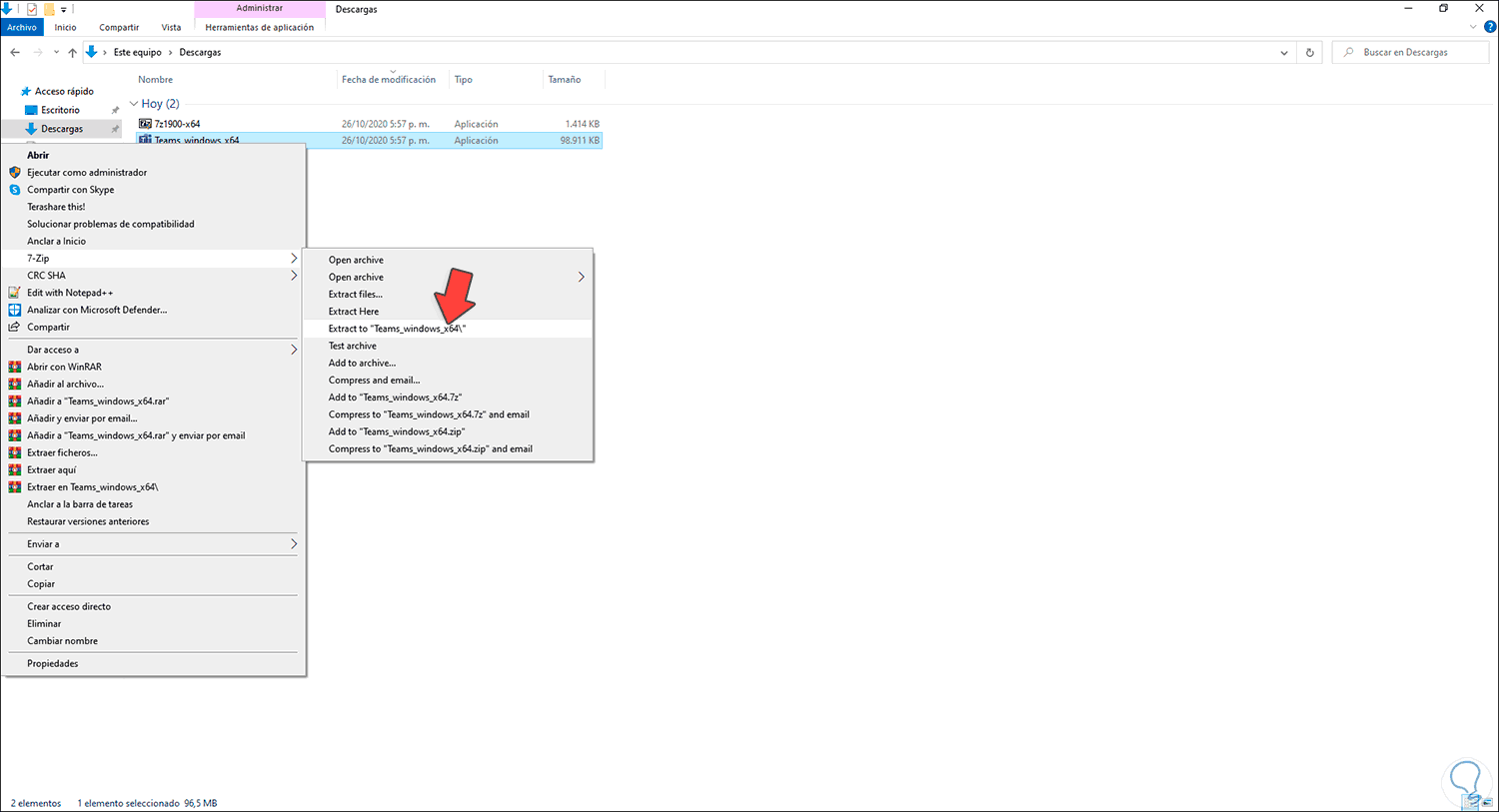Screen dimensions: 1499x812
Task: Choose Anclar a la barra de tareas
Action: [x=80, y=504]
